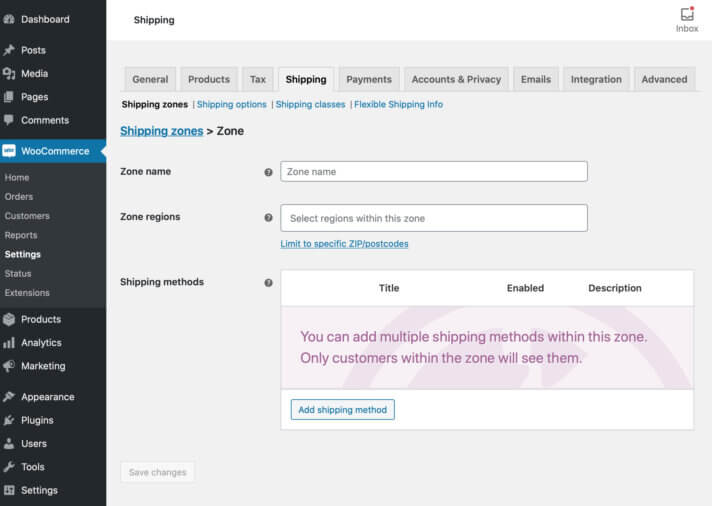This screenshot has height=506, width=712.
Task: Click the Media library icon
Action: pos(9,74)
